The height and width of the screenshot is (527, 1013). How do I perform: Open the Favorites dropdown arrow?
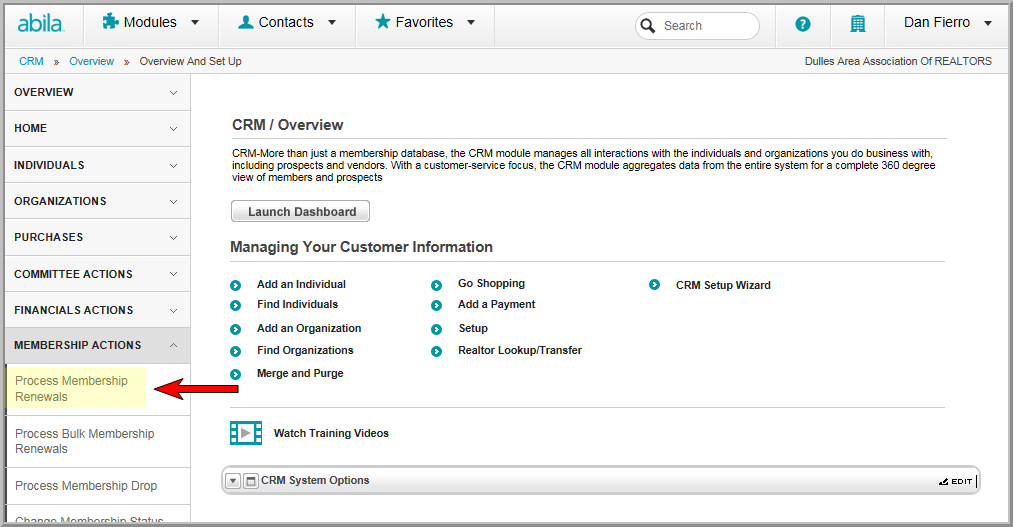pos(471,23)
